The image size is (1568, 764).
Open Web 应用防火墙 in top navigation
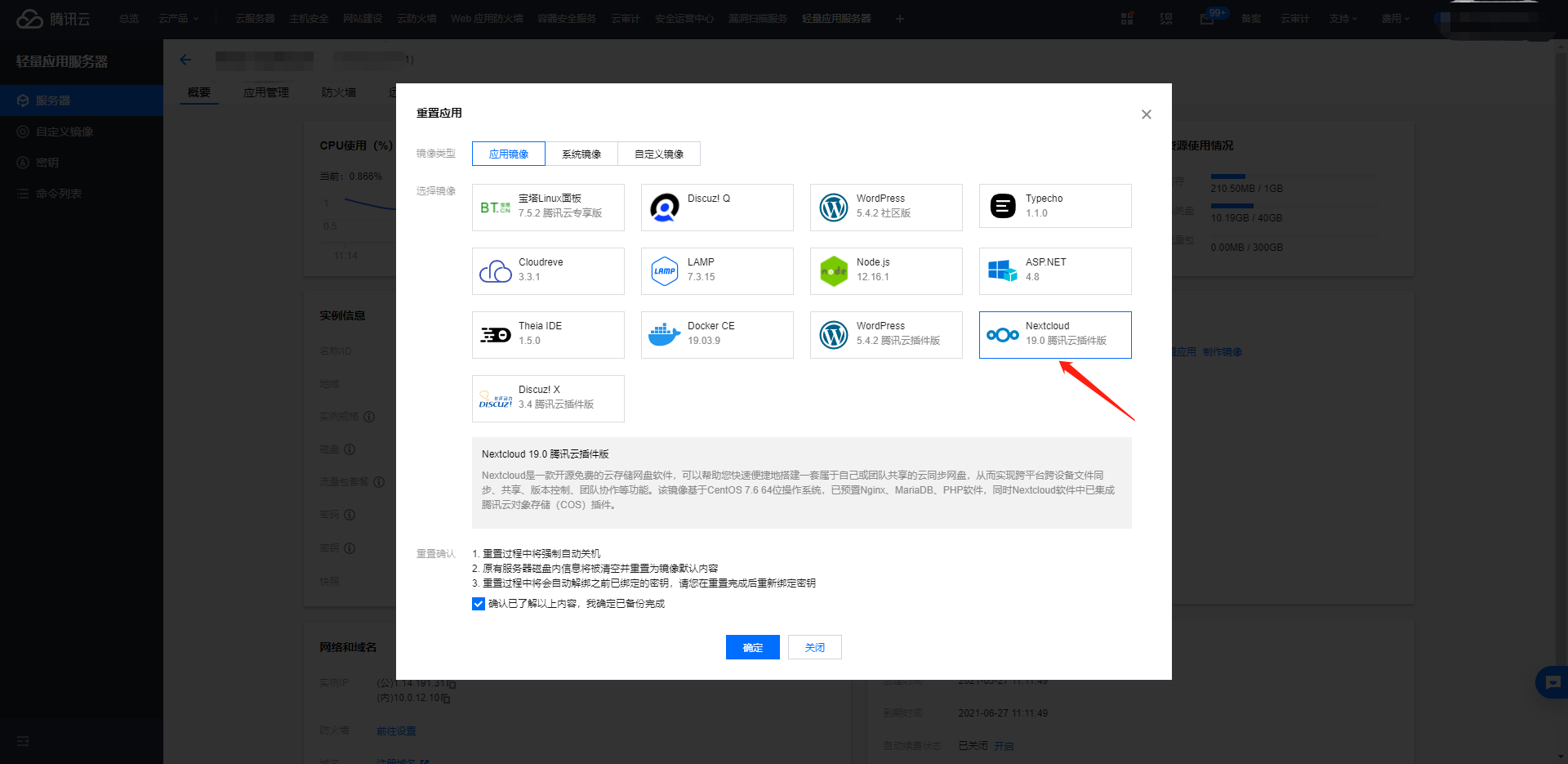pos(487,19)
